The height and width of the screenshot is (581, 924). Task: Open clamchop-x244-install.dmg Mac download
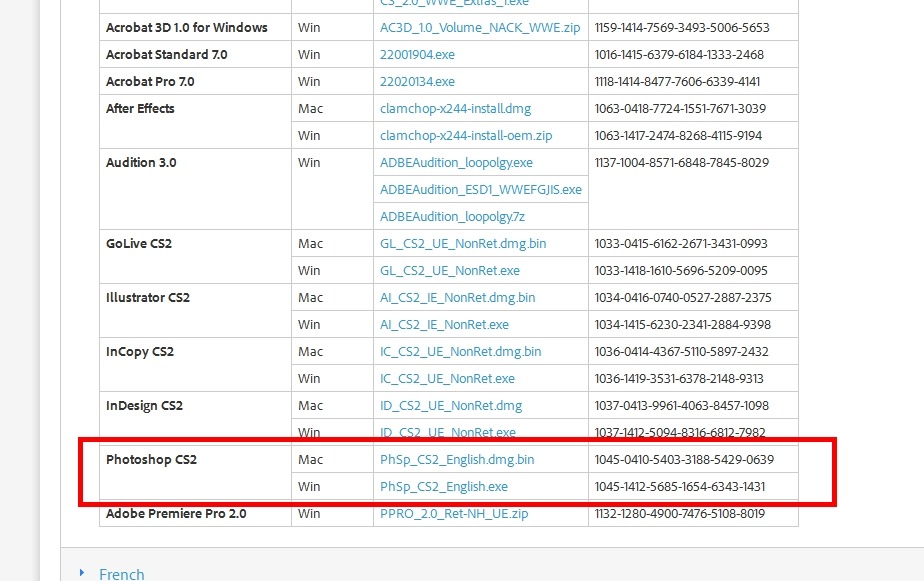click(x=456, y=109)
